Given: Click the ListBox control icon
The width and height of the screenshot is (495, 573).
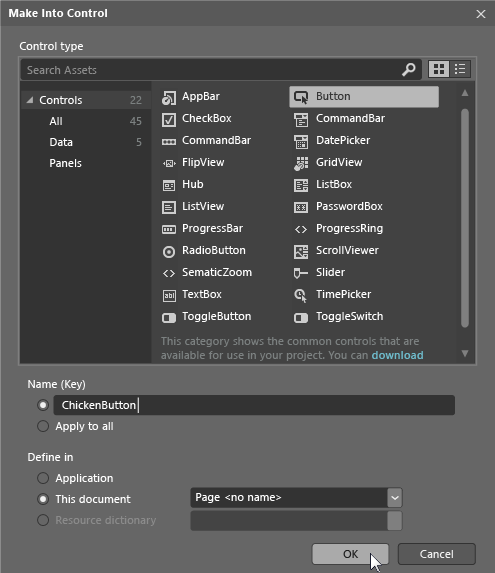Looking at the screenshot, I should pyautogui.click(x=301, y=186).
